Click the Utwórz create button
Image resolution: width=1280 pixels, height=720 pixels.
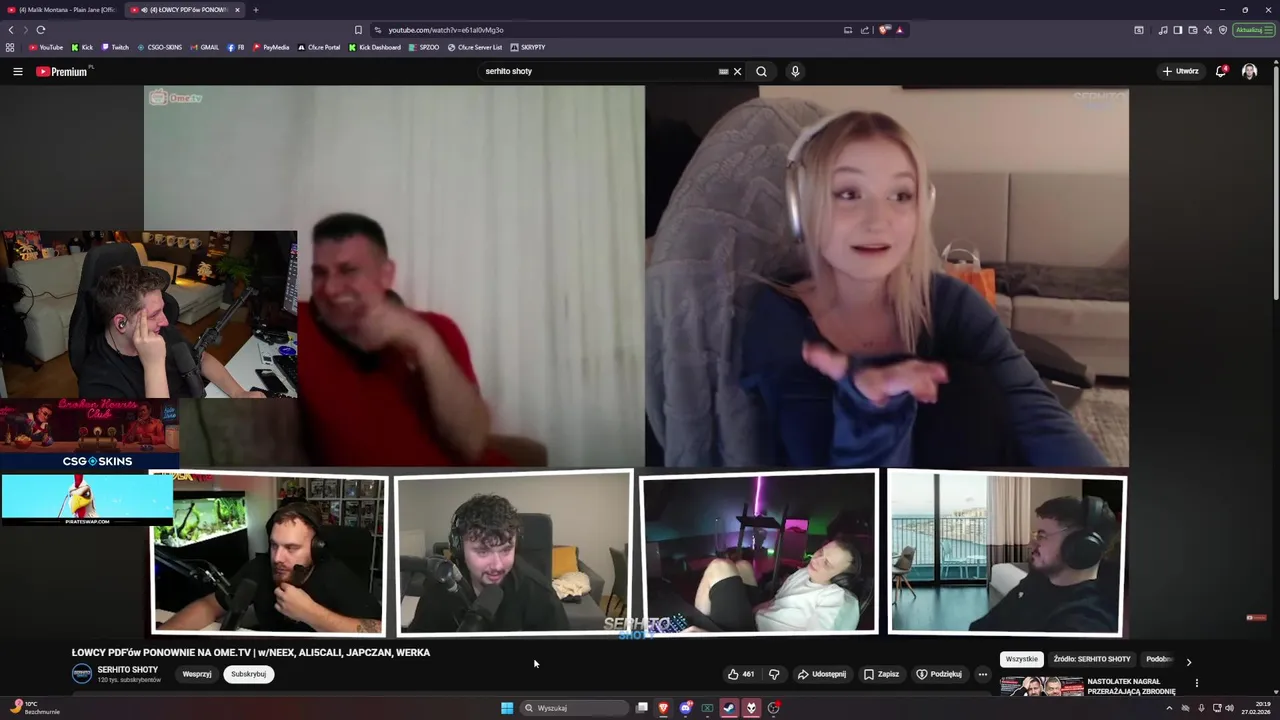pos(1181,71)
